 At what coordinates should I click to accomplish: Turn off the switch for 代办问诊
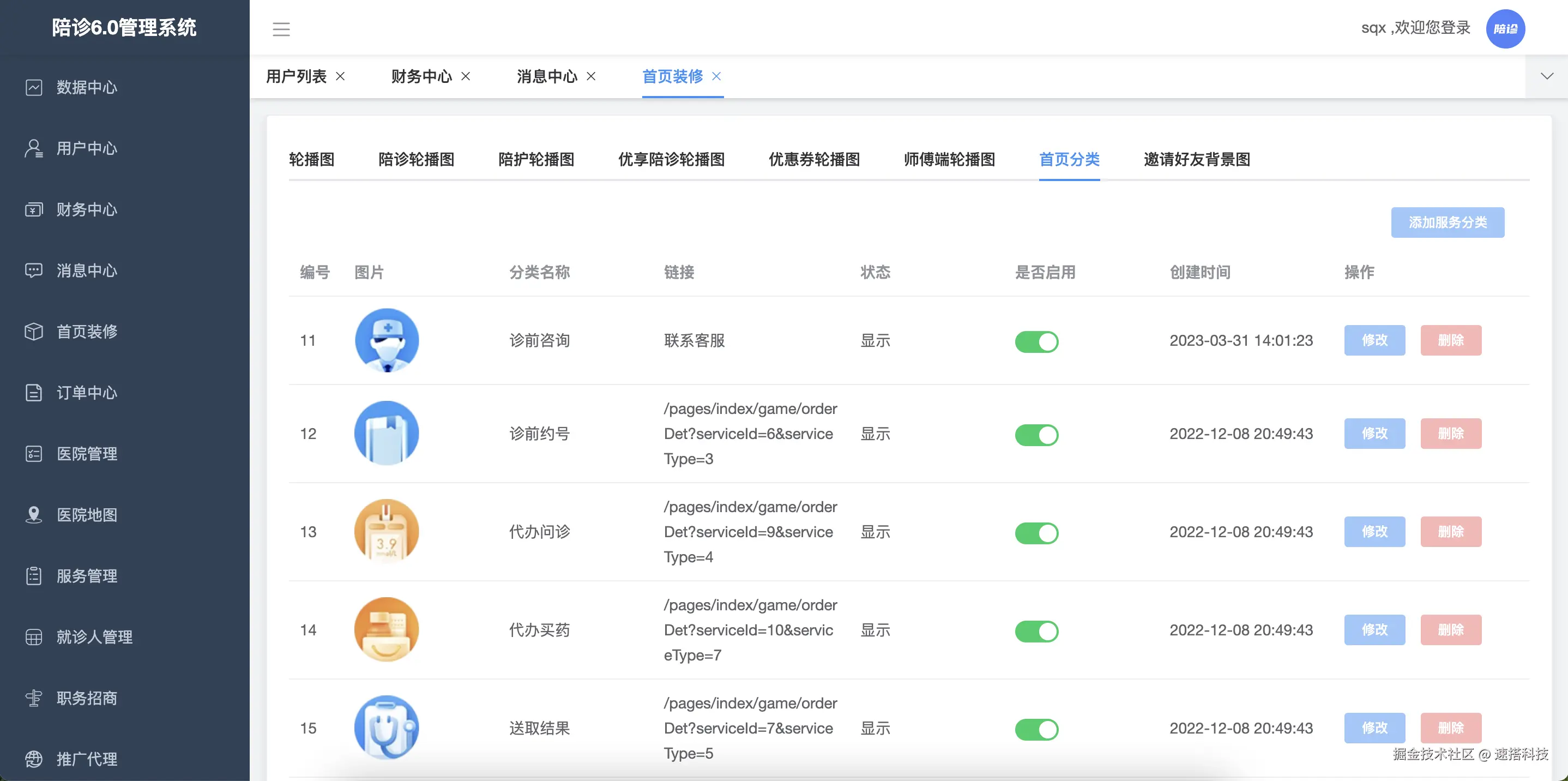1036,533
